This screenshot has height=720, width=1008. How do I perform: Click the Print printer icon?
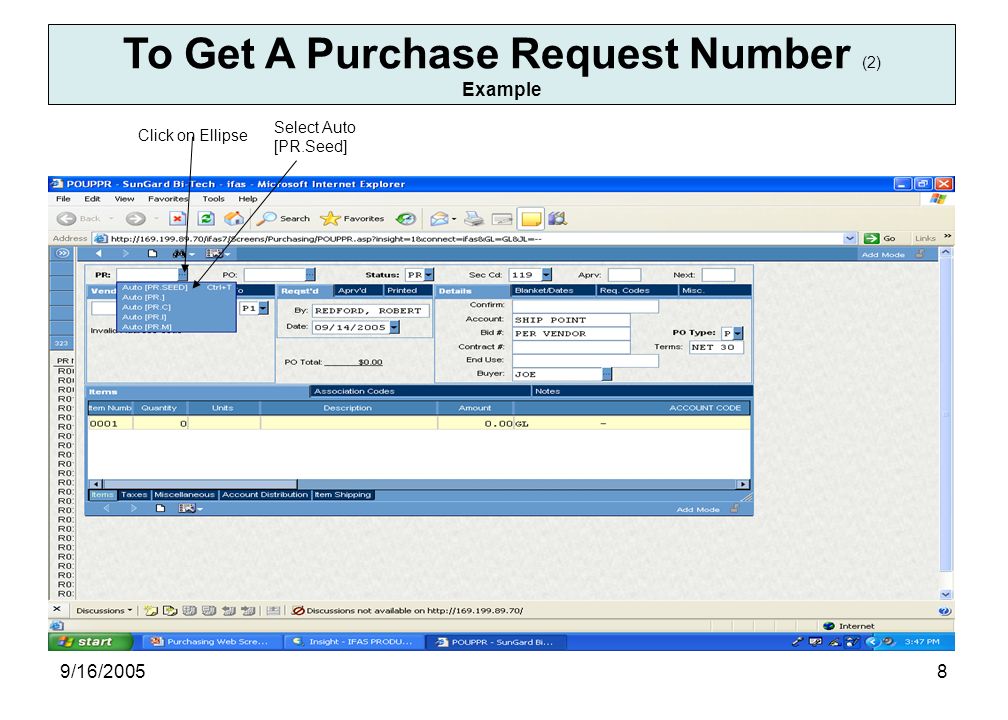474,219
